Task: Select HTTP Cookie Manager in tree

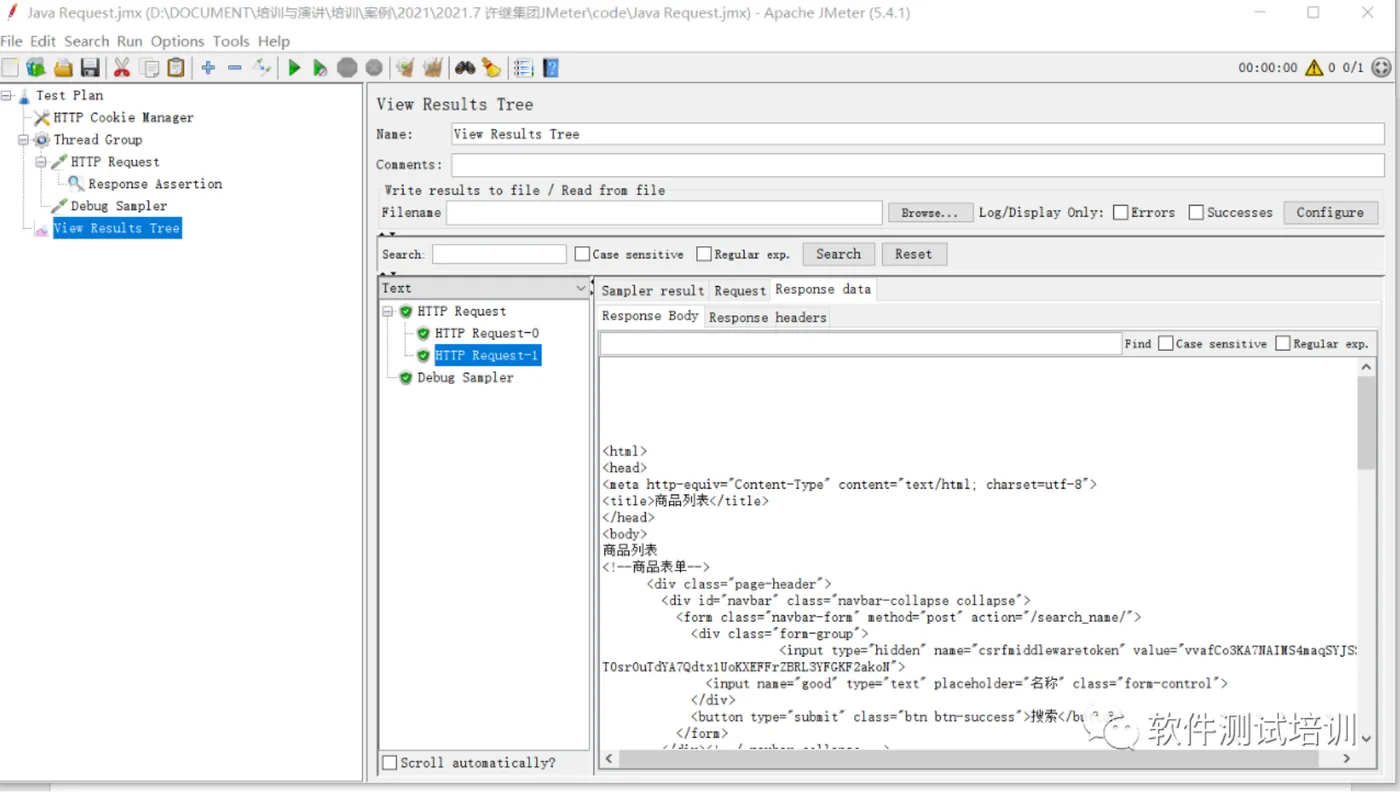Action: 124,118
